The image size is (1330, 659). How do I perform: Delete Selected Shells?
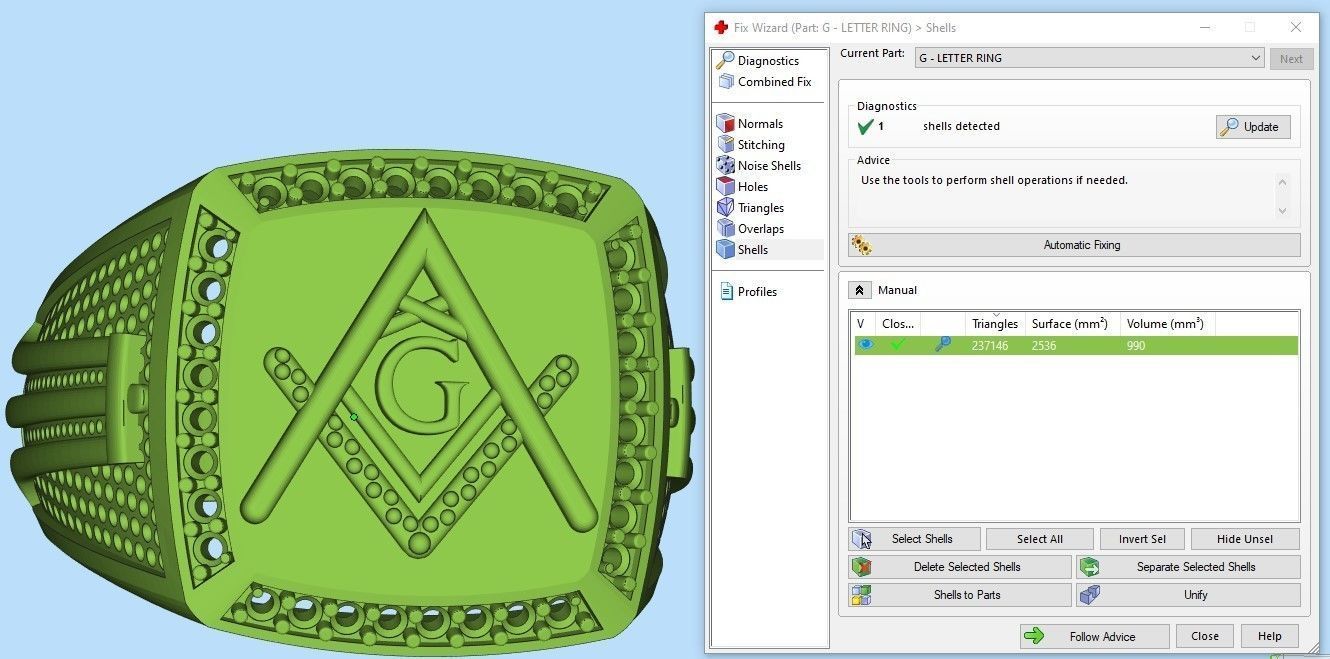tap(959, 567)
